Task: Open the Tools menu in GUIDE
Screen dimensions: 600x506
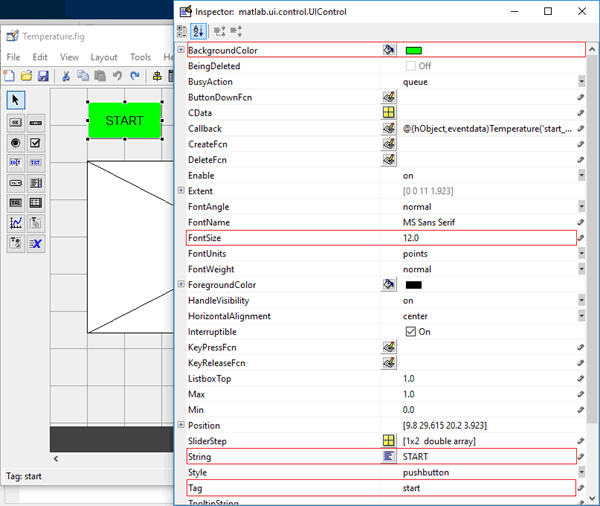Action: (140, 57)
